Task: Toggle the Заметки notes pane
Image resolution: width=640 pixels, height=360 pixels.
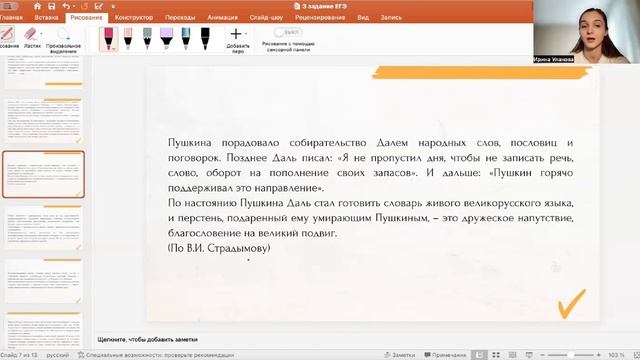Action: click(x=399, y=355)
